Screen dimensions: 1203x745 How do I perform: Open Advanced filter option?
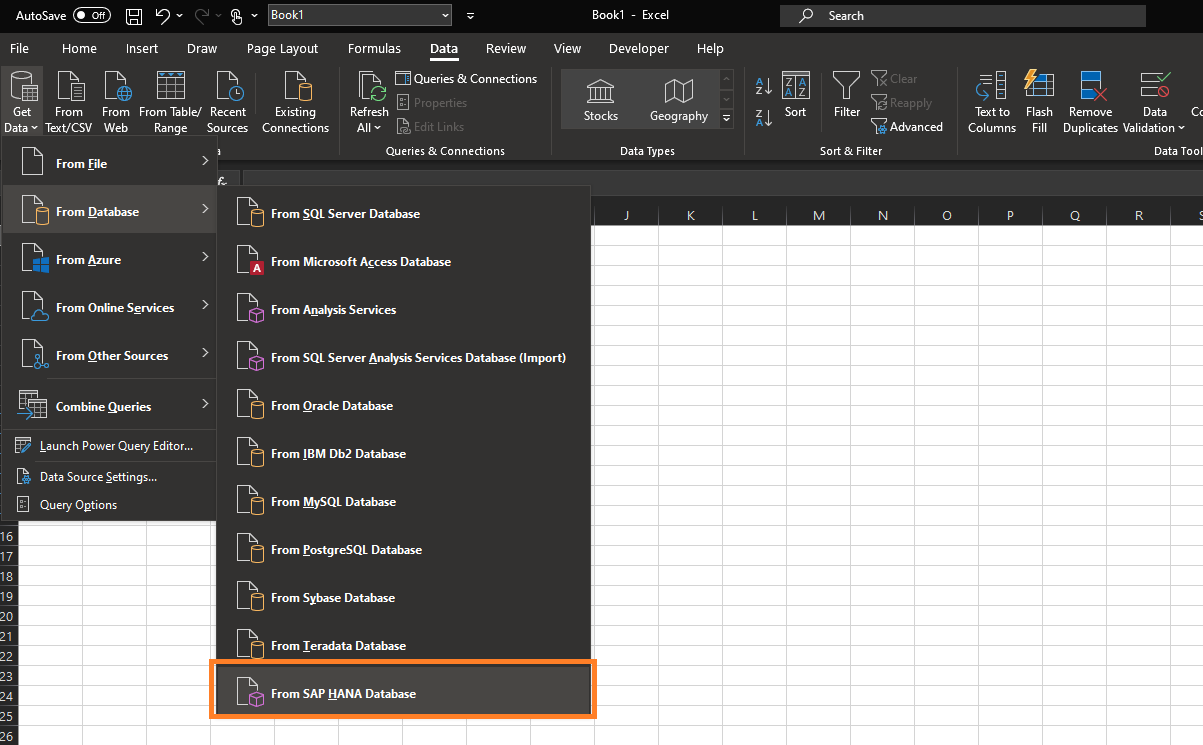click(907, 127)
